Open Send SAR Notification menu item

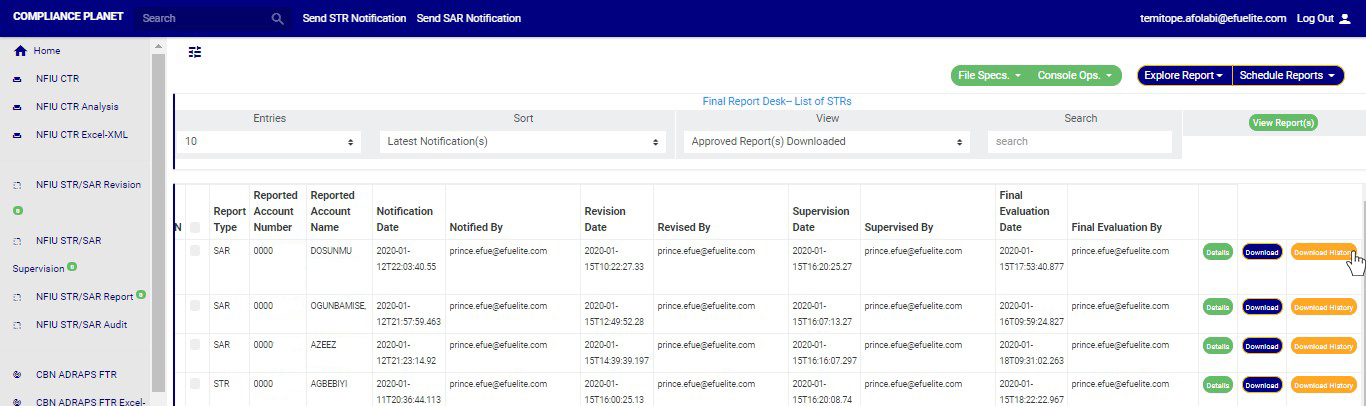(468, 18)
